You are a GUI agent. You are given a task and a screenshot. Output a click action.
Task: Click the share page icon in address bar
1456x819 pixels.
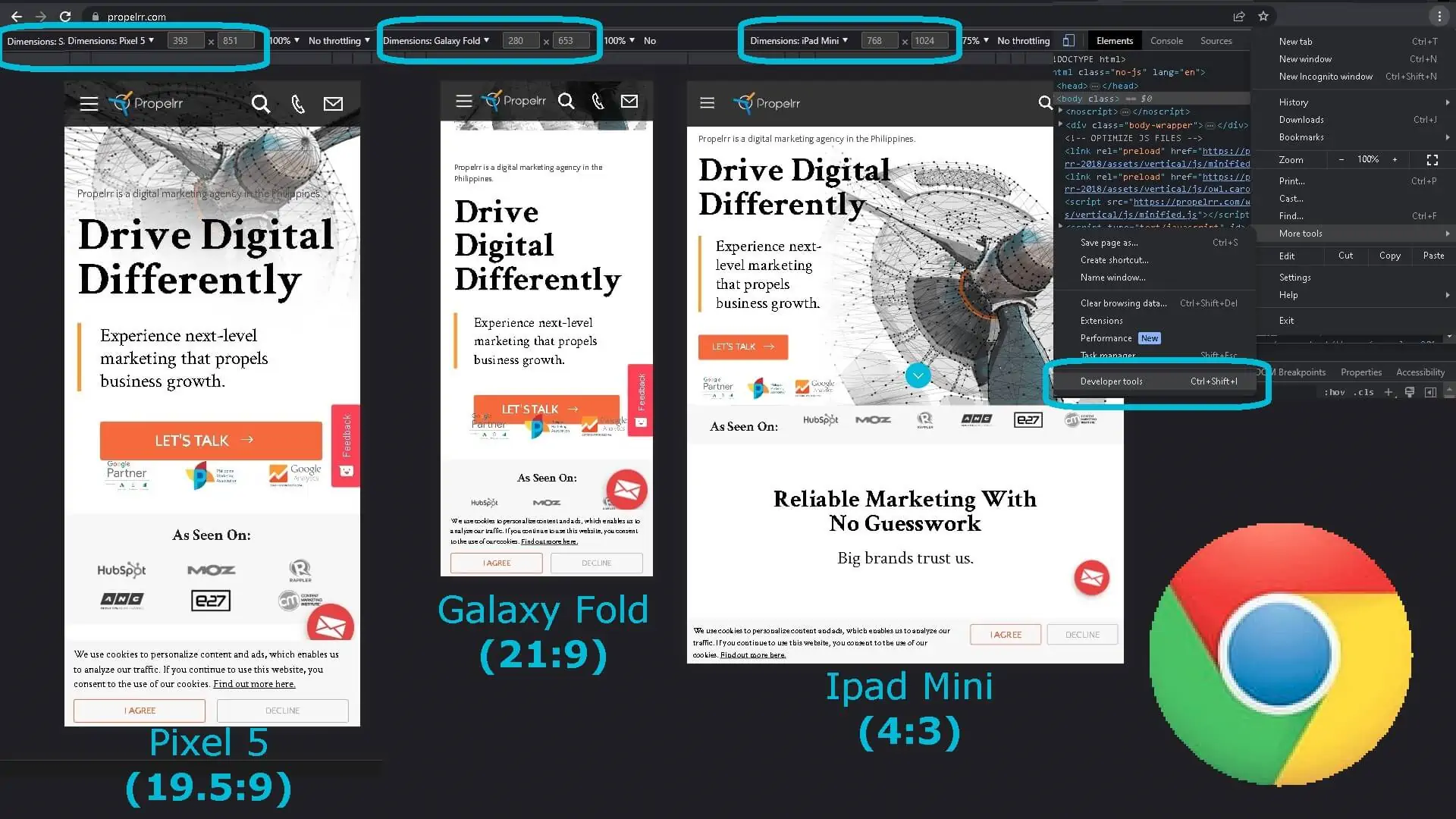1239,16
